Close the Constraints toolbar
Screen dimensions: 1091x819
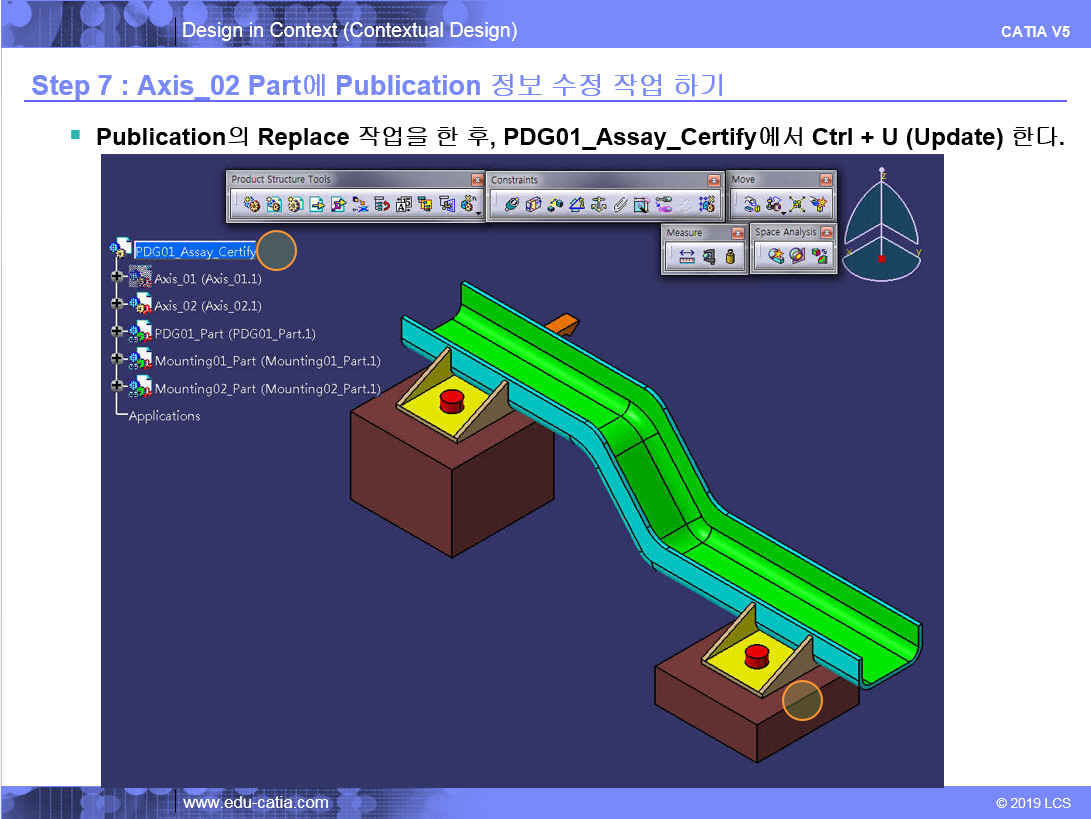pos(714,180)
